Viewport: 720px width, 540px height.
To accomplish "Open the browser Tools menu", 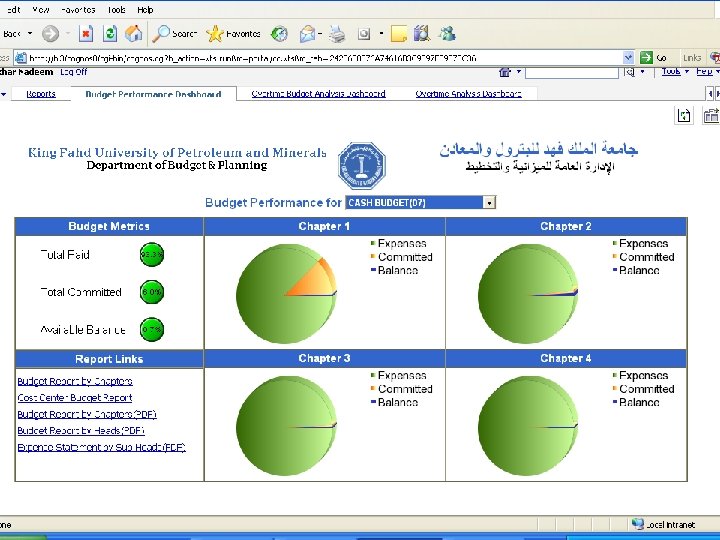I will pyautogui.click(x=116, y=10).
